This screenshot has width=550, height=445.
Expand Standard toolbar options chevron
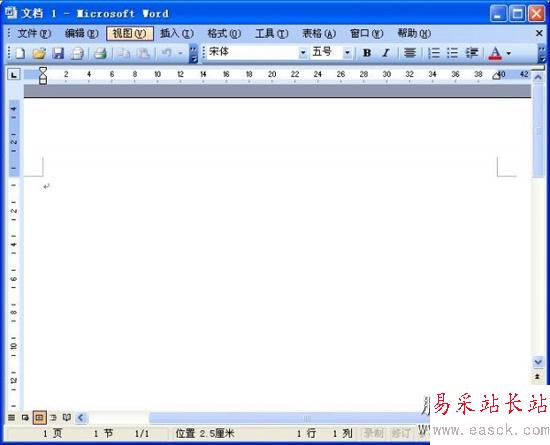[x=193, y=53]
